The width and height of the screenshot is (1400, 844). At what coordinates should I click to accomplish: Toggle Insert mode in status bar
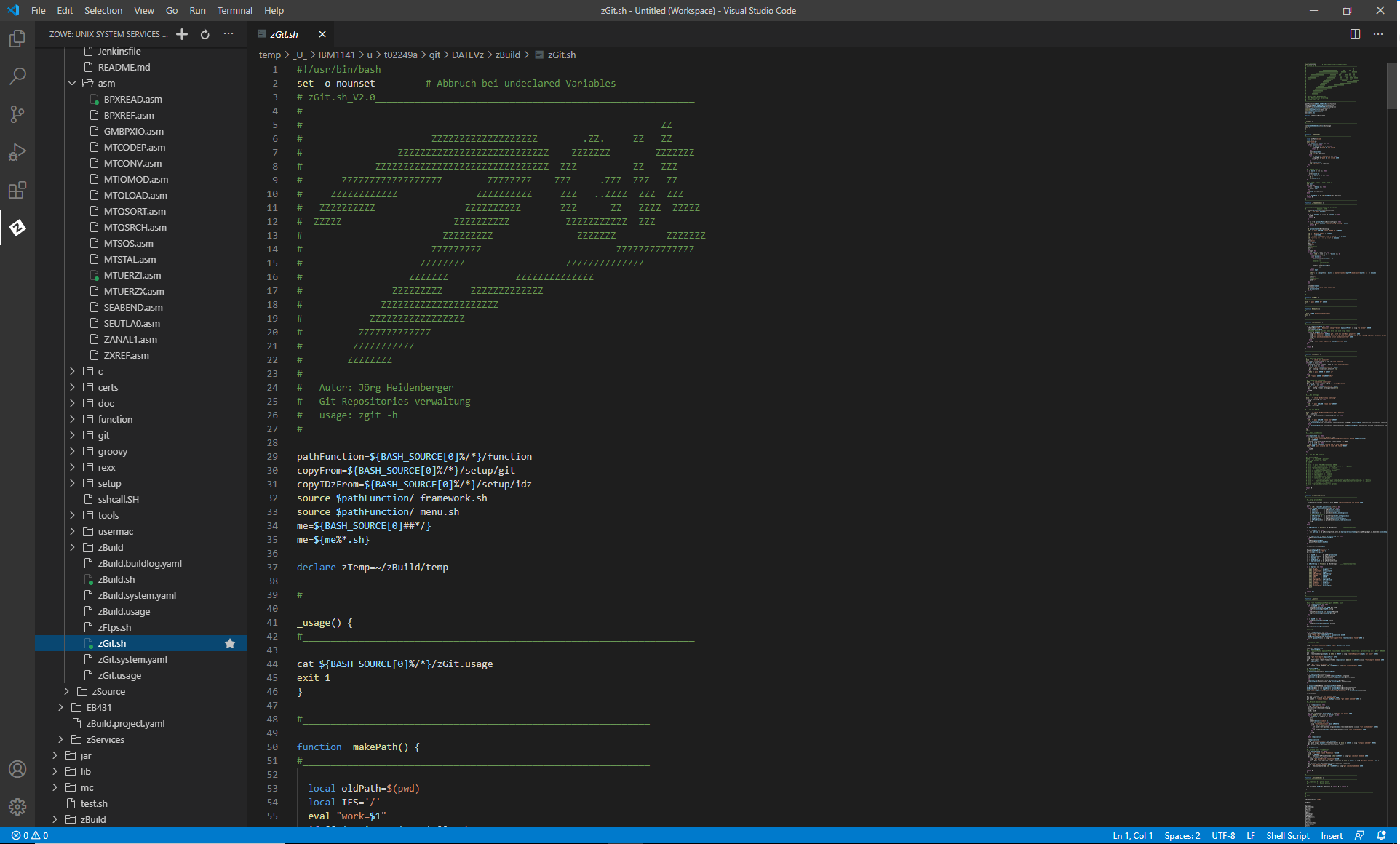pyautogui.click(x=1332, y=835)
